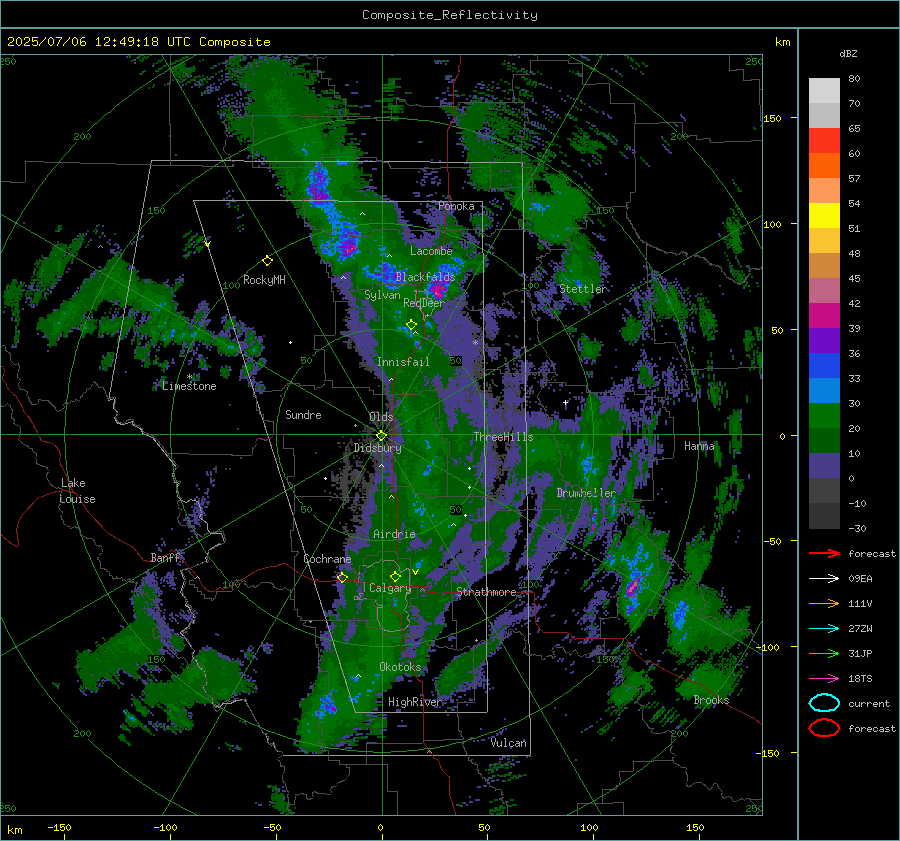Click the Brooks label
Screen dimensions: 900x841
point(711,700)
